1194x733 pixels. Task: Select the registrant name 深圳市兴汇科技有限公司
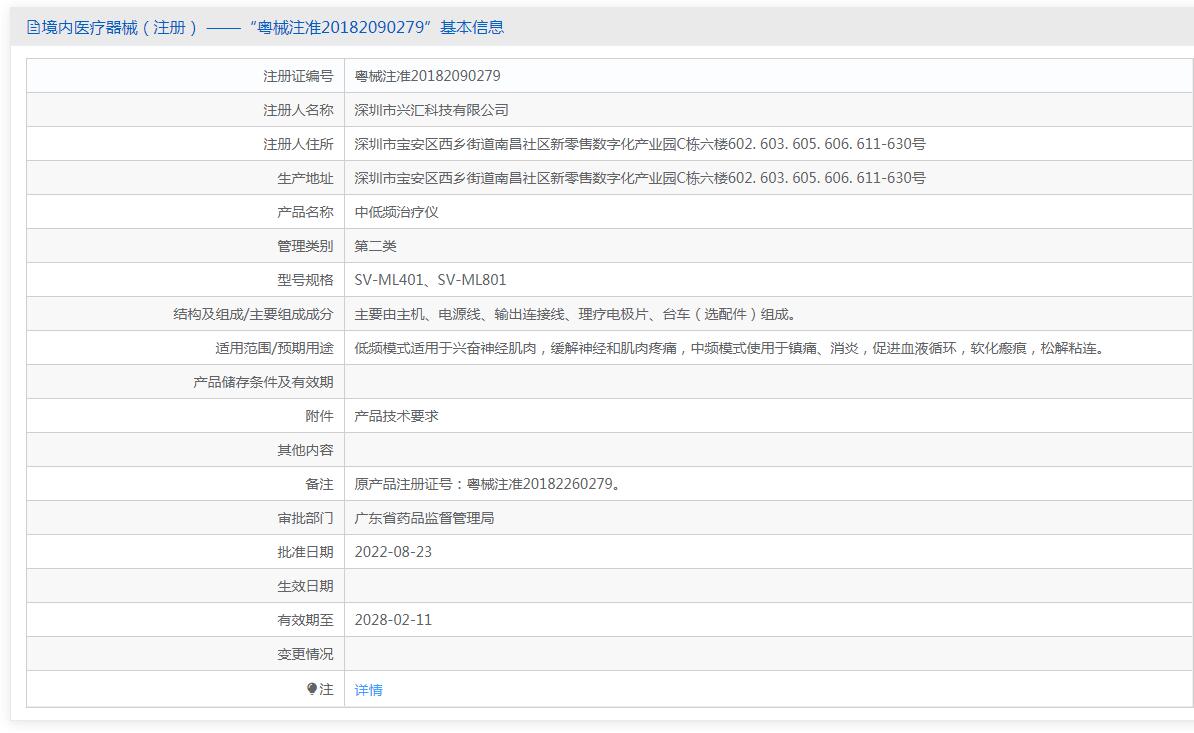(431, 110)
